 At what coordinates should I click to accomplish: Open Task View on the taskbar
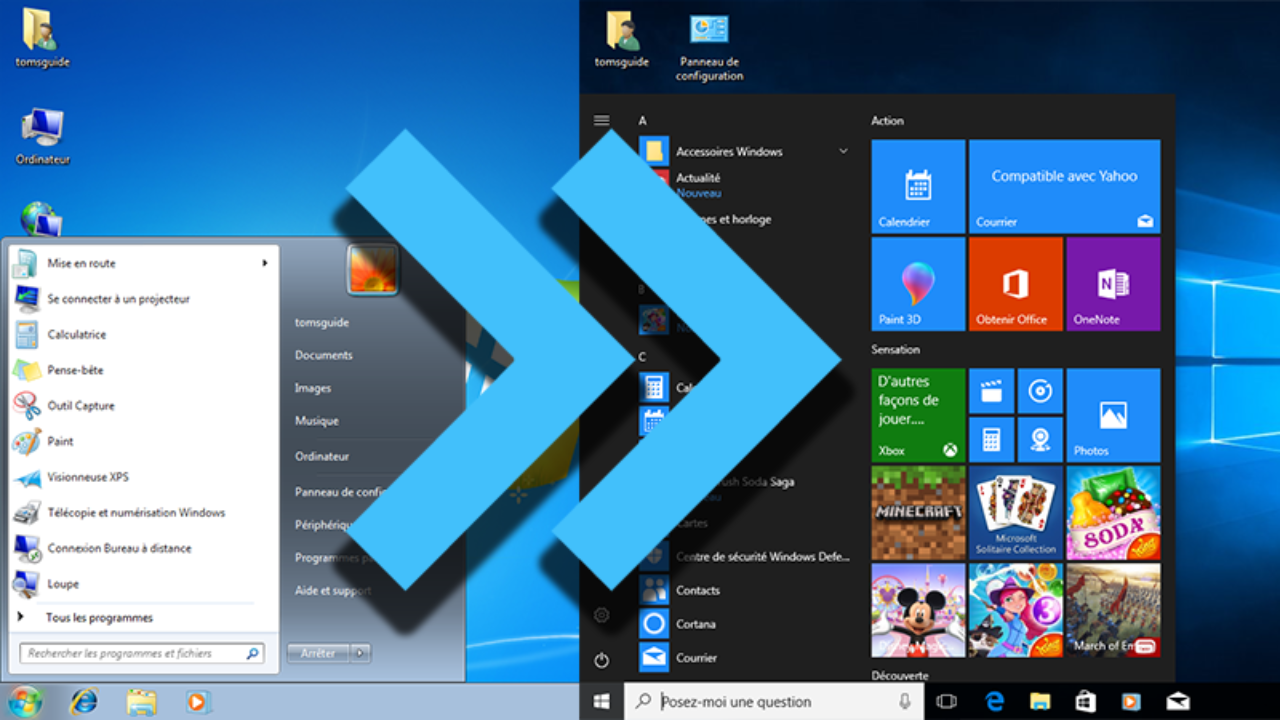[x=946, y=702]
